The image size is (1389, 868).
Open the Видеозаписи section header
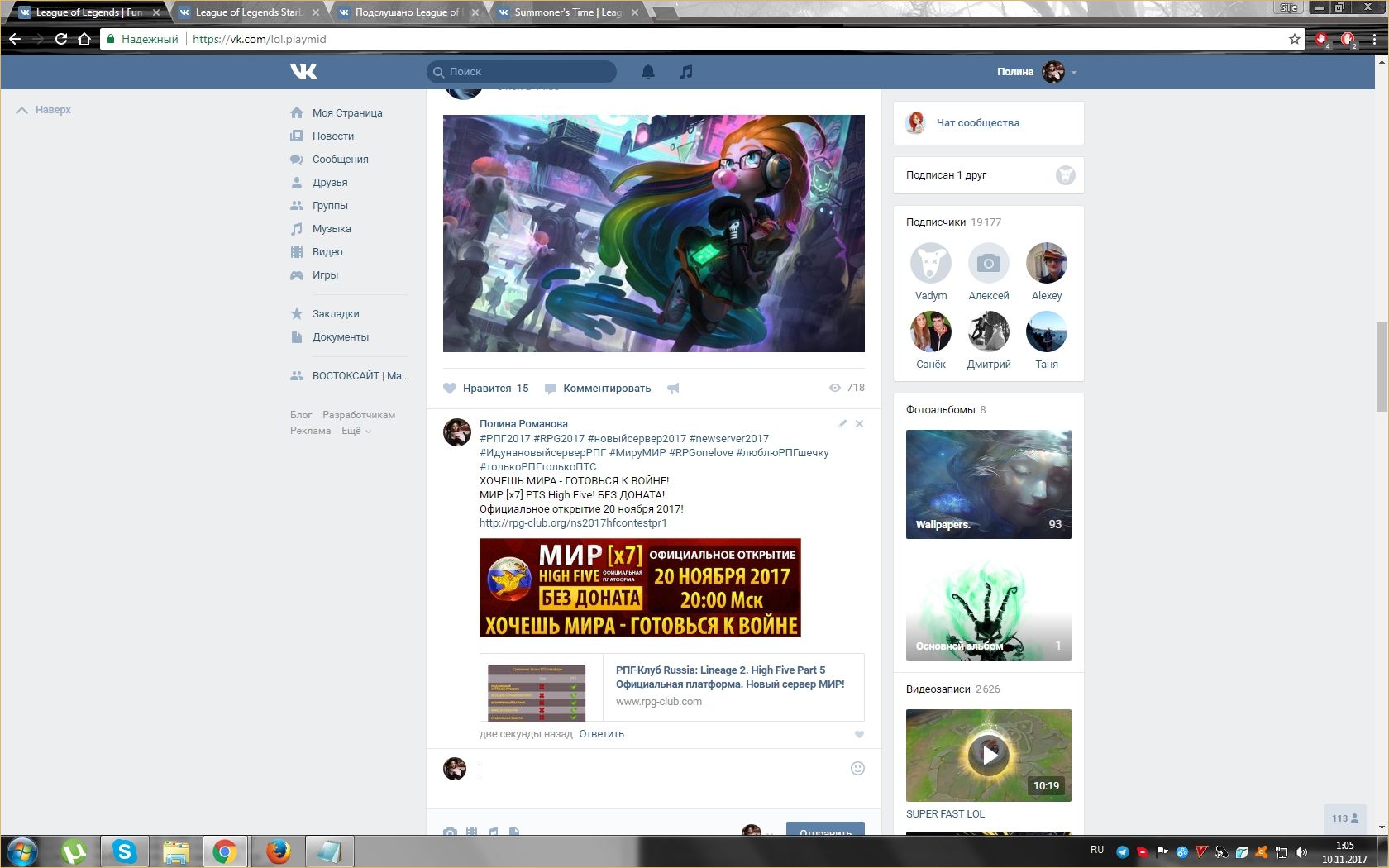(952, 689)
